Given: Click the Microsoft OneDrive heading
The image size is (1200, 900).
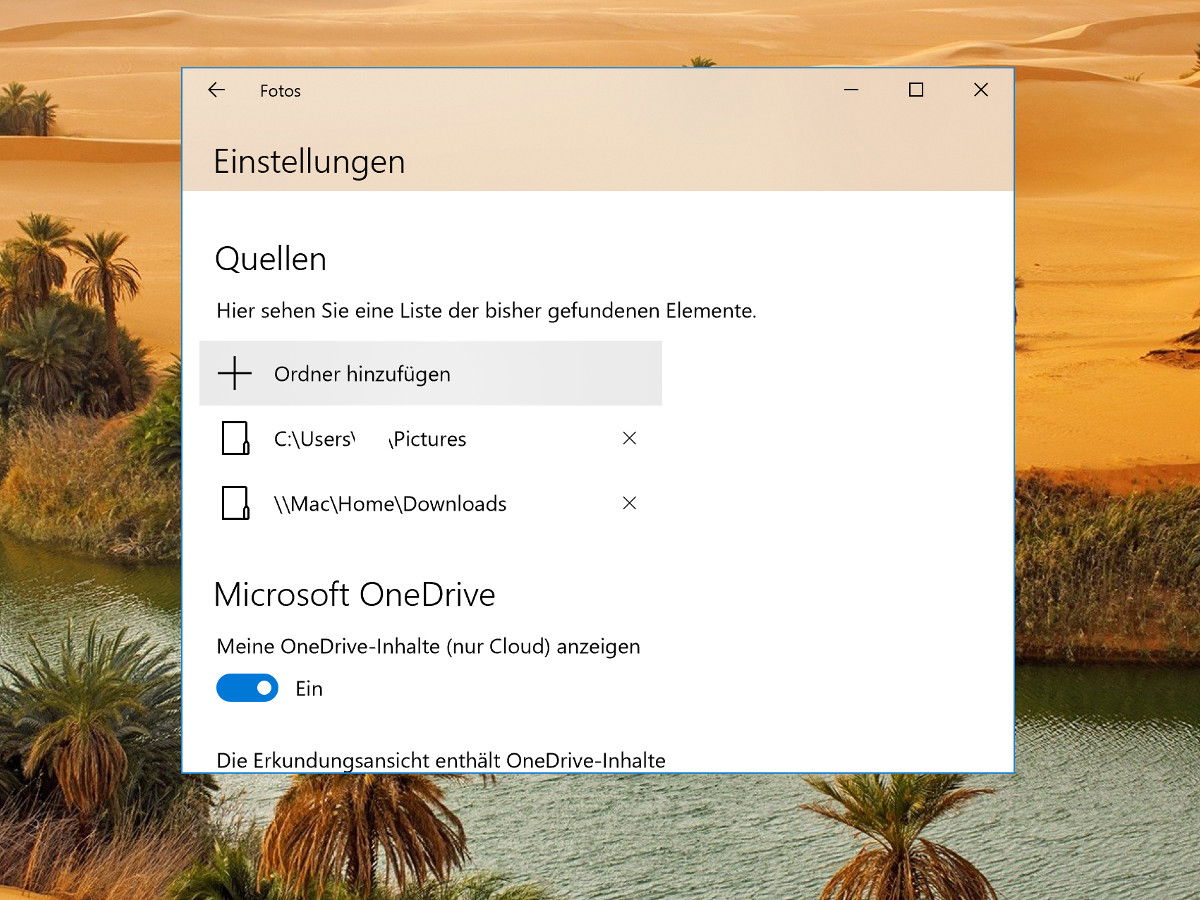Looking at the screenshot, I should point(355,595).
